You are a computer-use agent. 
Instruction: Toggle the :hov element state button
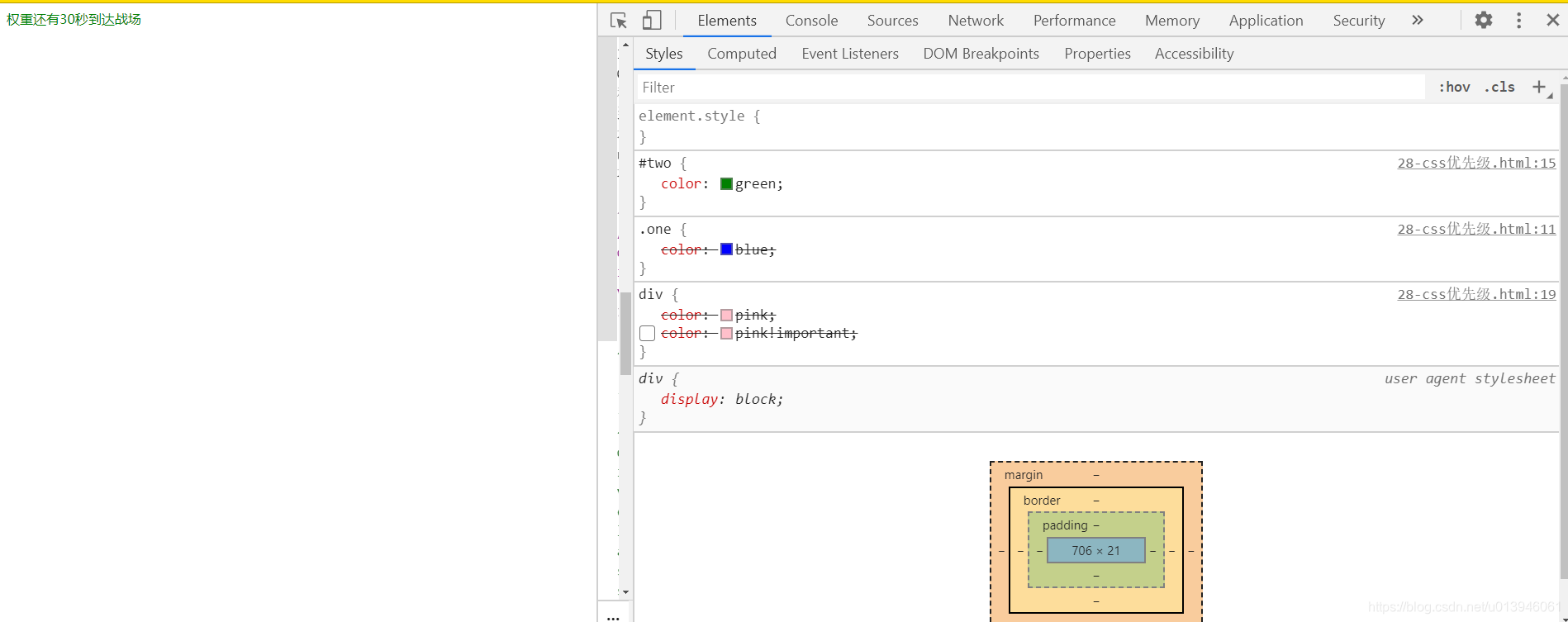pos(1454,87)
